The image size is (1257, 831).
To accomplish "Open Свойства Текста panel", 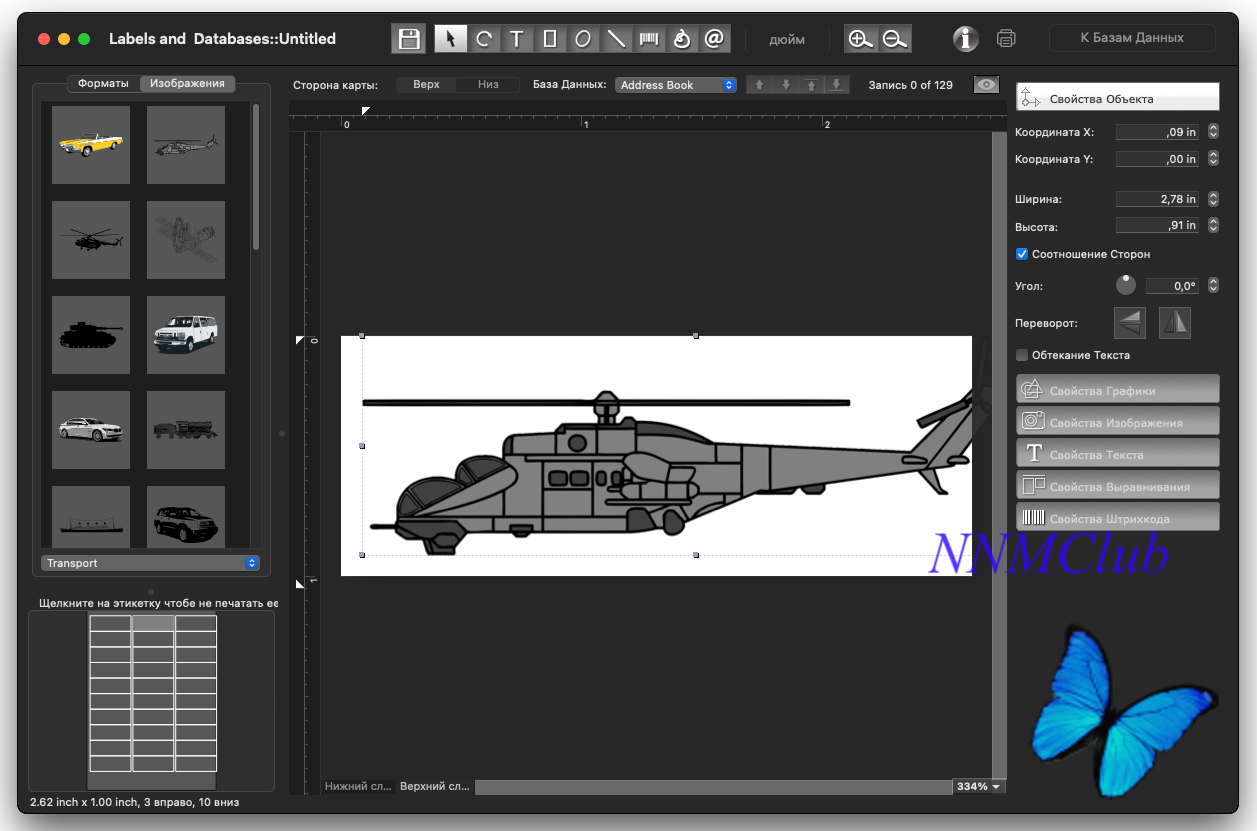I will pyautogui.click(x=1118, y=453).
